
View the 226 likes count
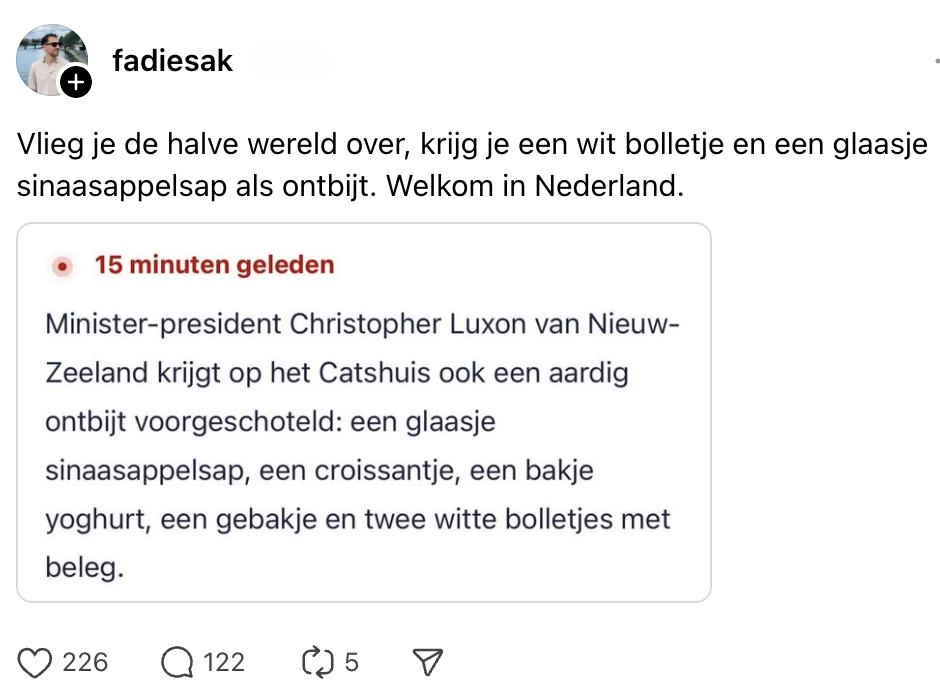(x=85, y=662)
